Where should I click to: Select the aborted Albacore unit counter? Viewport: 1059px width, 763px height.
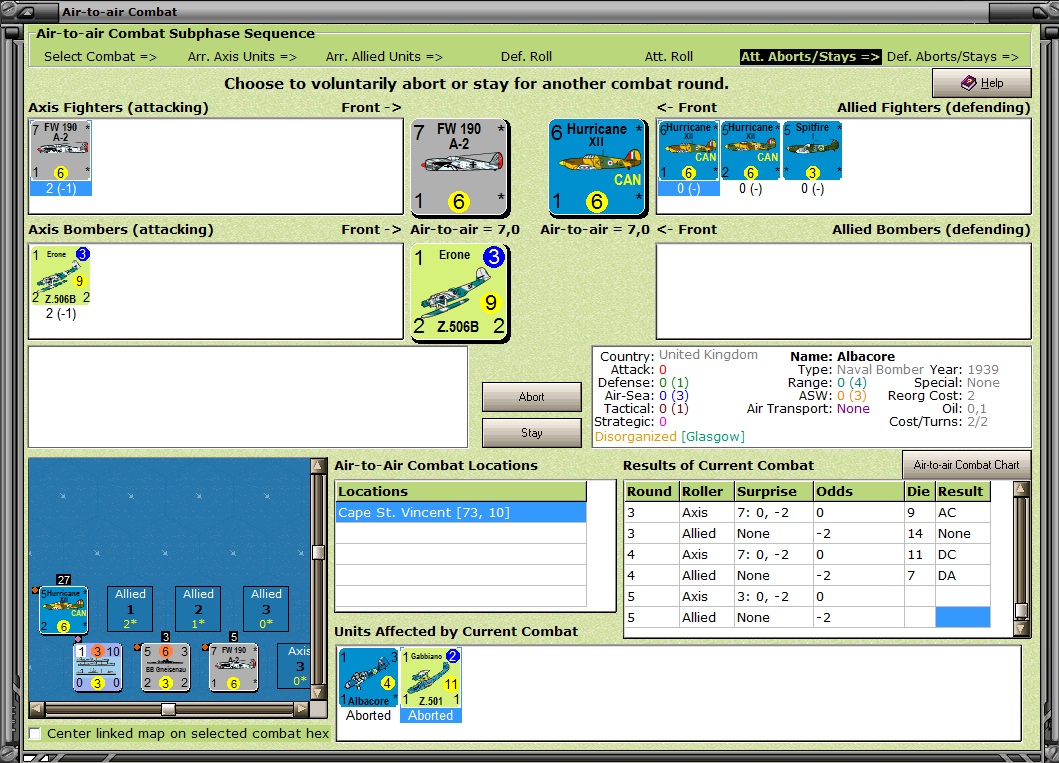(x=368, y=678)
